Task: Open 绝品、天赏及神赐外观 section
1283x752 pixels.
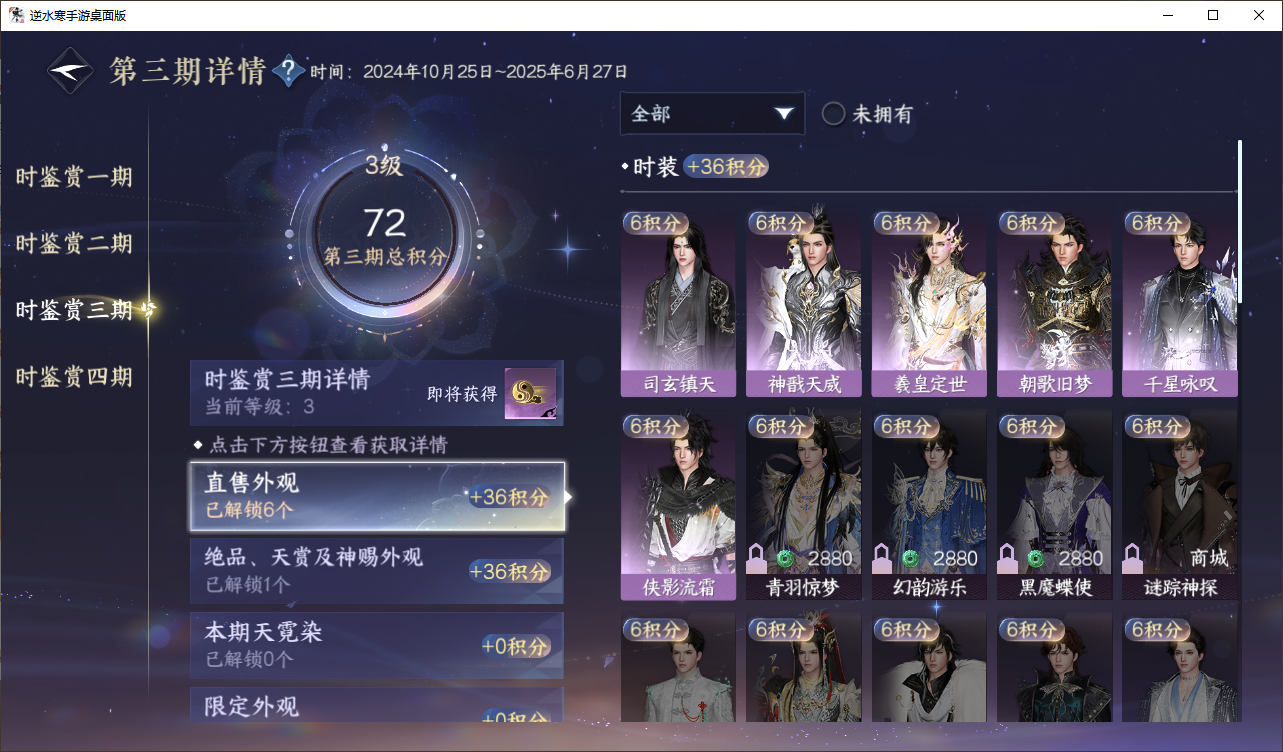Action: pyautogui.click(x=377, y=571)
